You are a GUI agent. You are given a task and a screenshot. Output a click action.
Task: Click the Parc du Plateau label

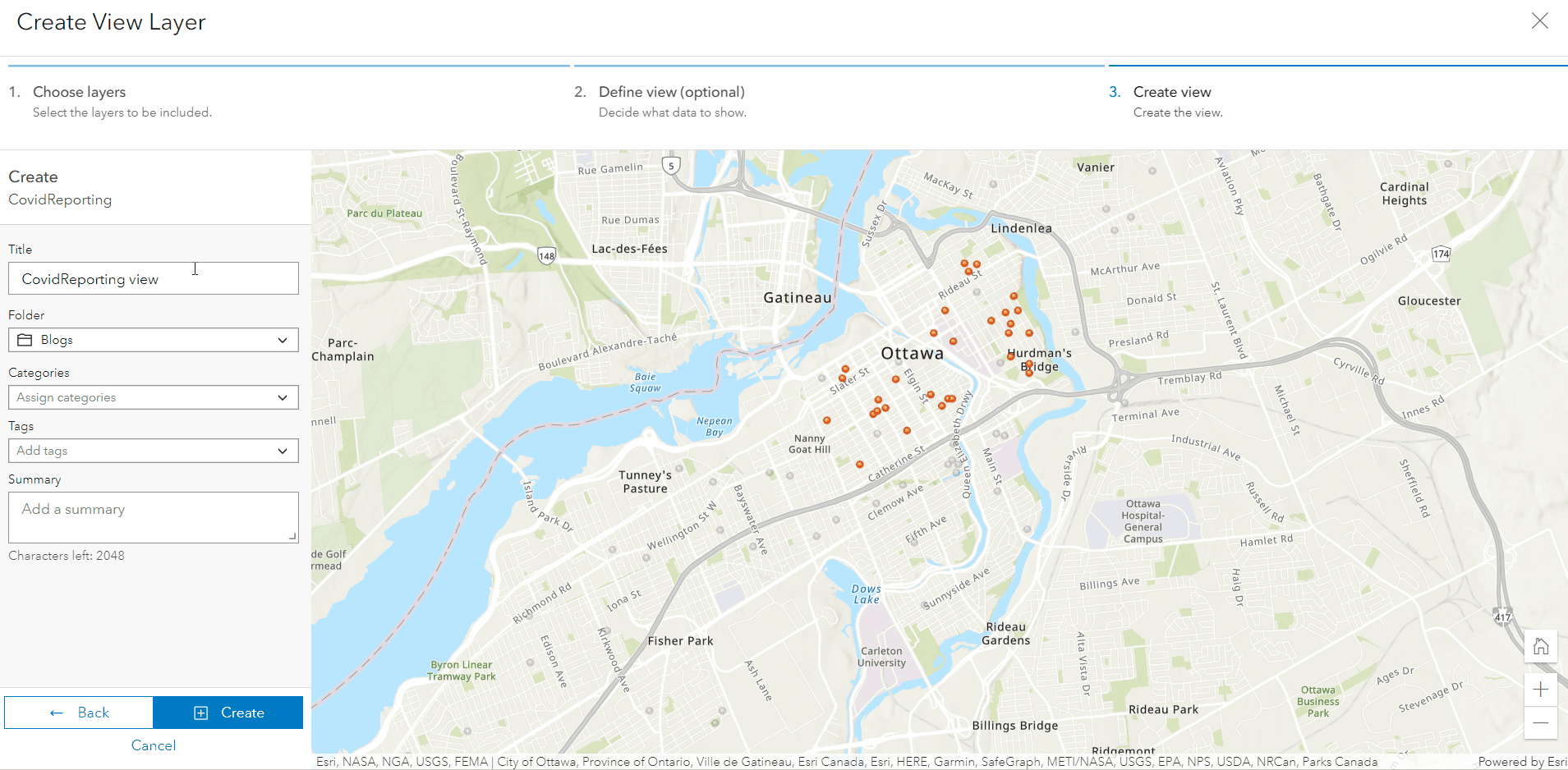384,213
